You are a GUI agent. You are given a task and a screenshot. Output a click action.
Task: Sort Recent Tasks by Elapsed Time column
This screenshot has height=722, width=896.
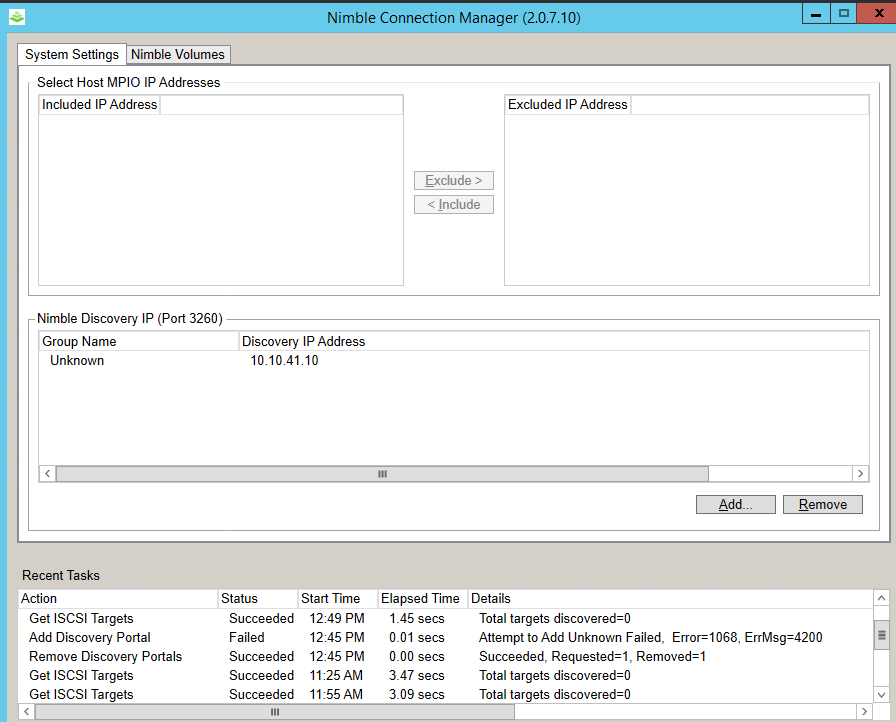pyautogui.click(x=422, y=598)
